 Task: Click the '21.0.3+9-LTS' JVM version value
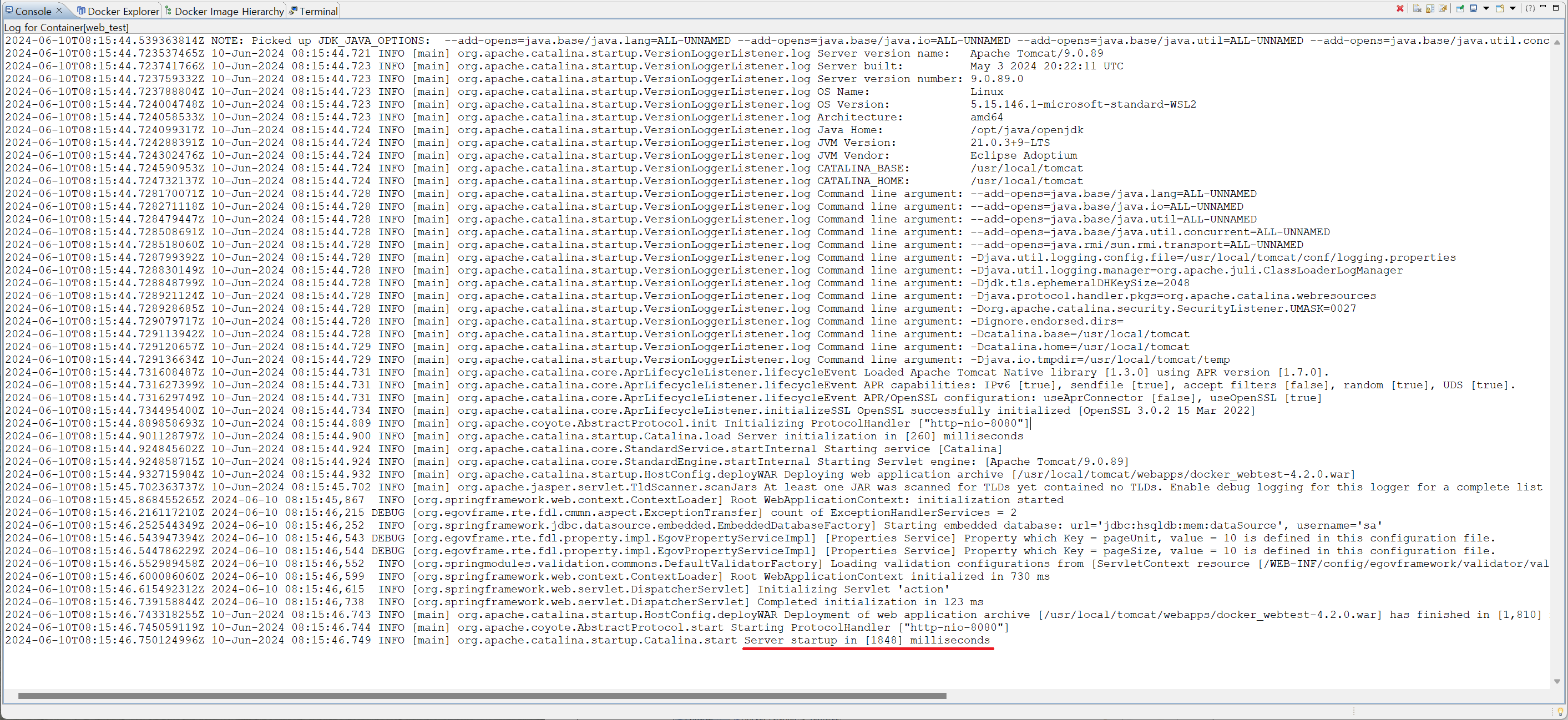click(x=1010, y=143)
